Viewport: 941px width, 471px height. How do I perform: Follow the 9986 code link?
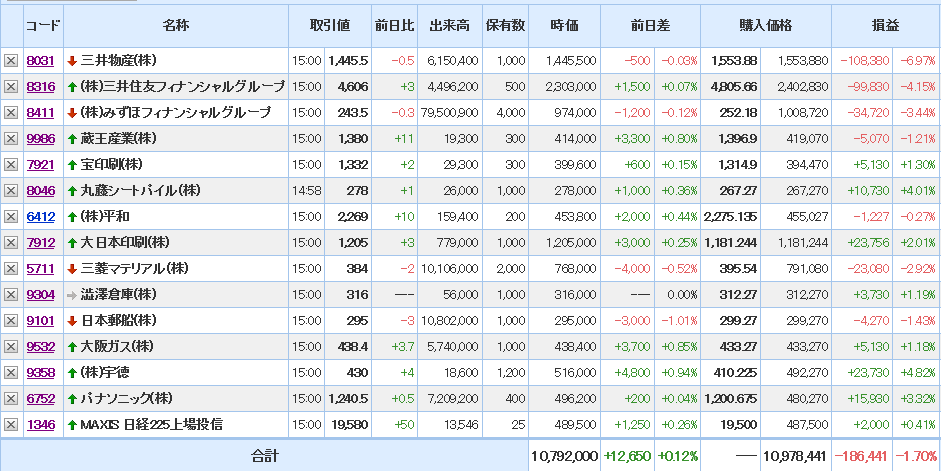(x=40, y=138)
